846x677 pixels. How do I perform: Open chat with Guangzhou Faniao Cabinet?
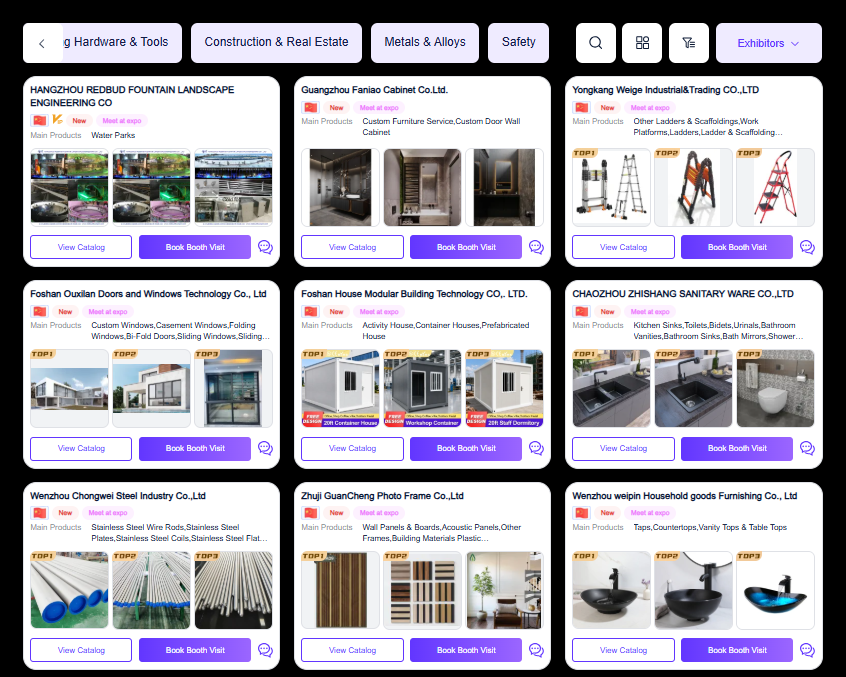(536, 247)
